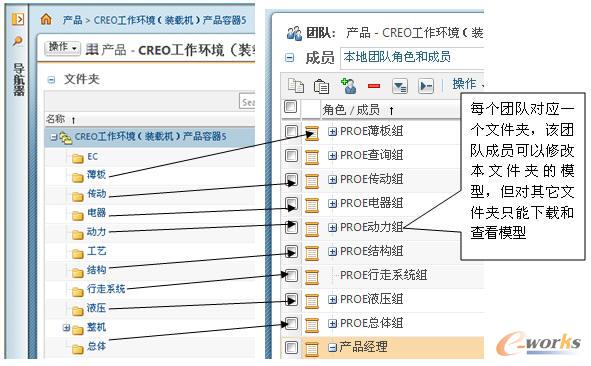
Task: Click CREO工作环境 breadcrumb link
Action: [x=170, y=20]
